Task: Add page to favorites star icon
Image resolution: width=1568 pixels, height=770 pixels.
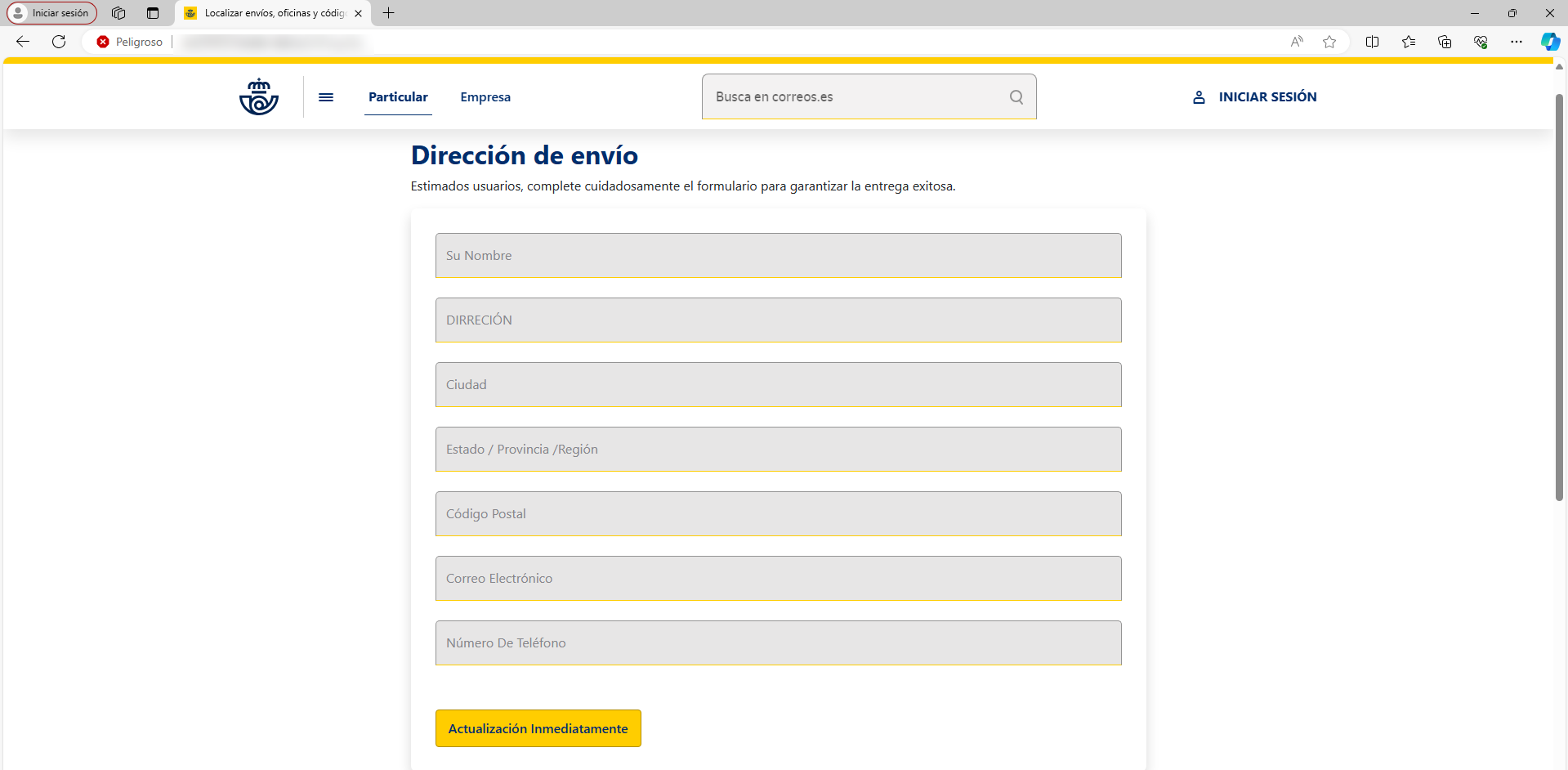Action: click(x=1329, y=42)
